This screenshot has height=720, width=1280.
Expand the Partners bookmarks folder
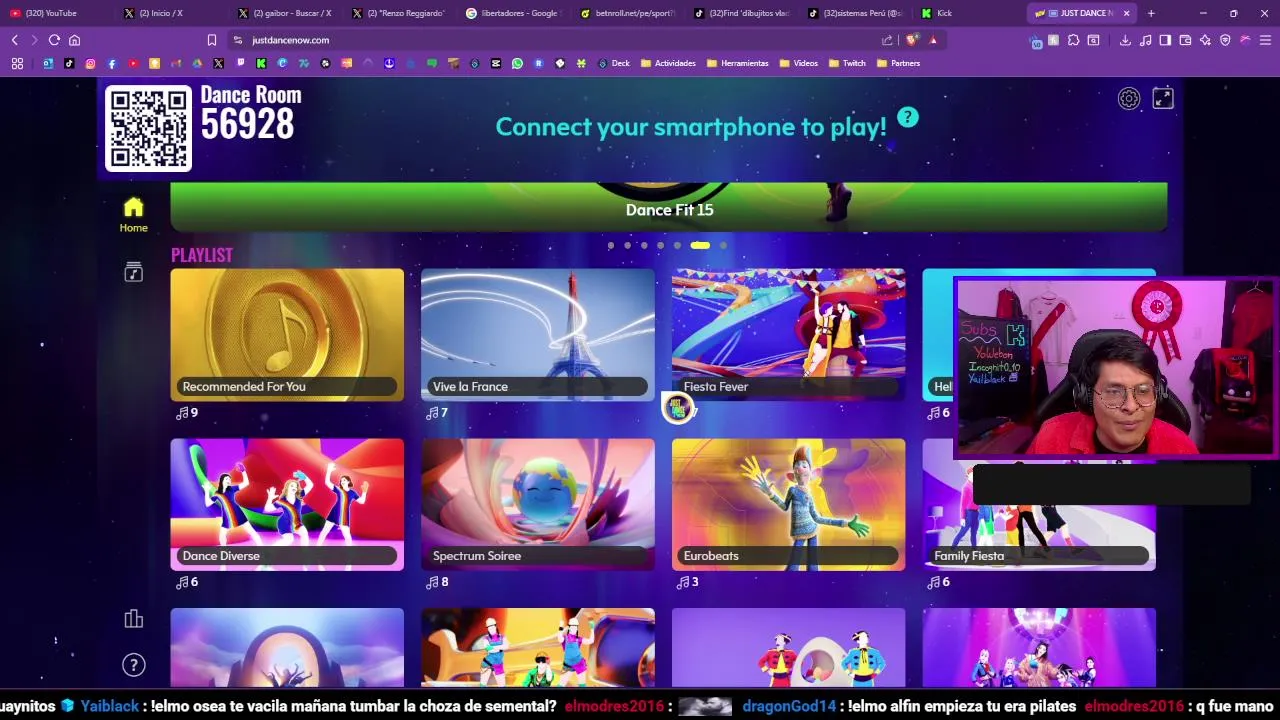pyautogui.click(x=898, y=63)
